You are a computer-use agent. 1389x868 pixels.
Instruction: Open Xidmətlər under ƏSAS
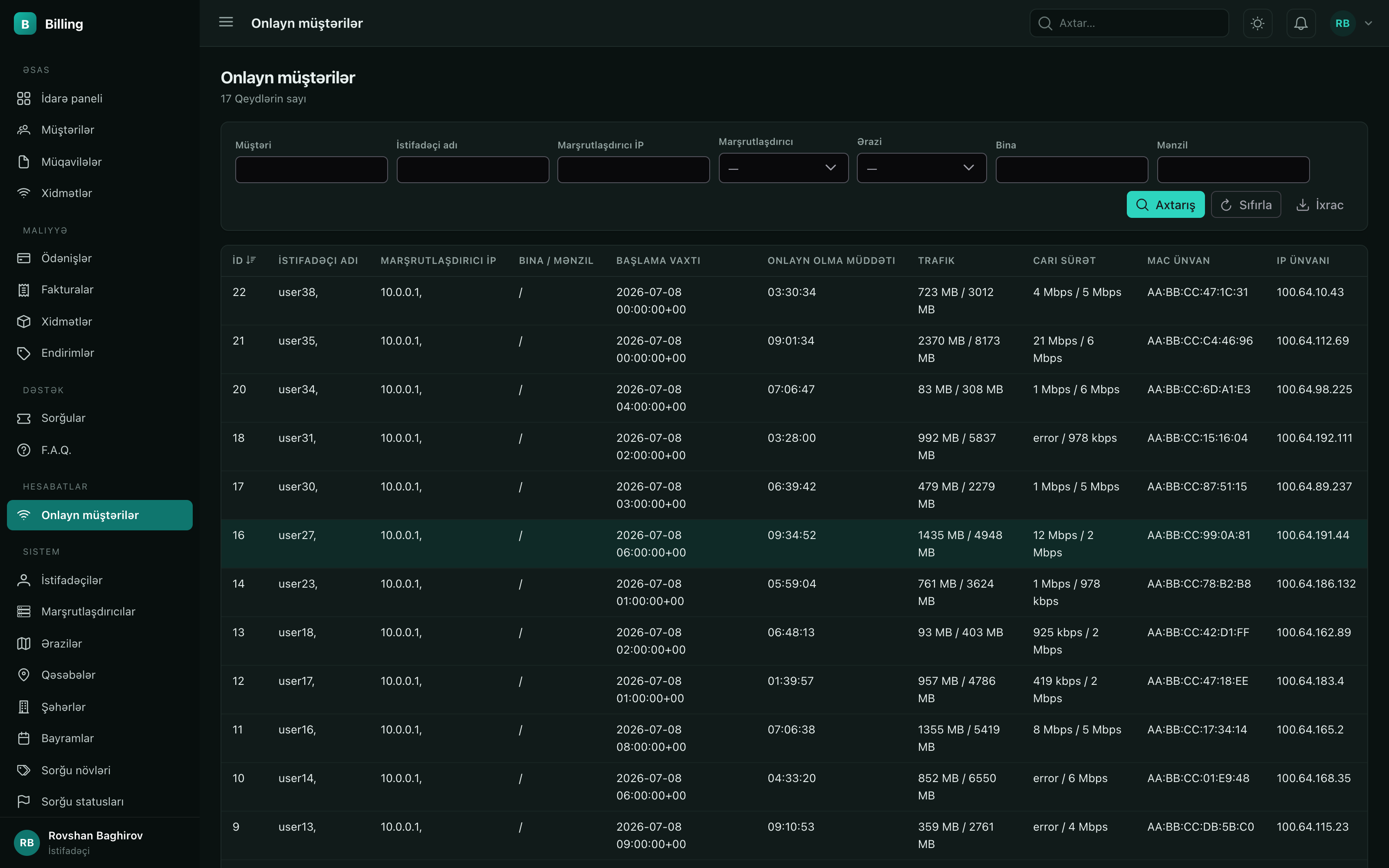point(100,194)
